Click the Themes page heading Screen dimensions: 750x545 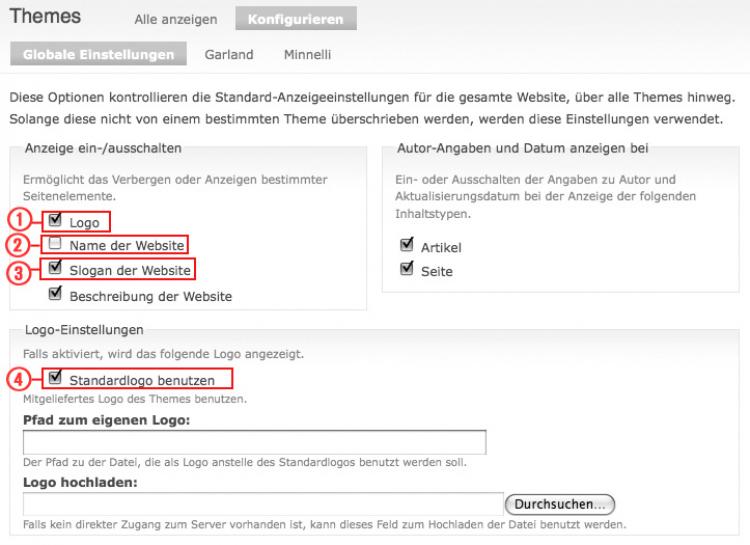pyautogui.click(x=45, y=17)
